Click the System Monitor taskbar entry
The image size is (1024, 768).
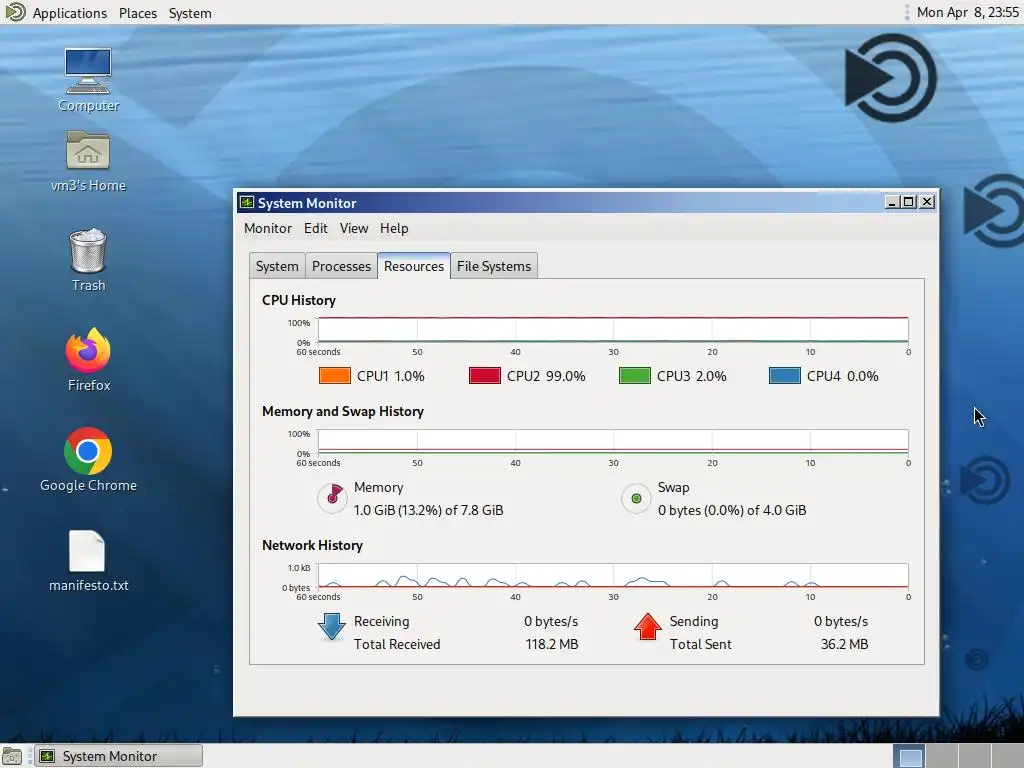[x=118, y=756]
